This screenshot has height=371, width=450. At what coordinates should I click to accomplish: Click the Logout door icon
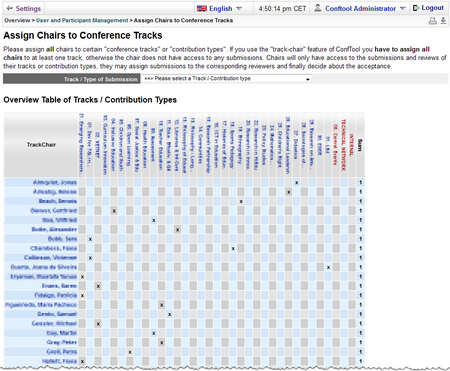(416, 8)
